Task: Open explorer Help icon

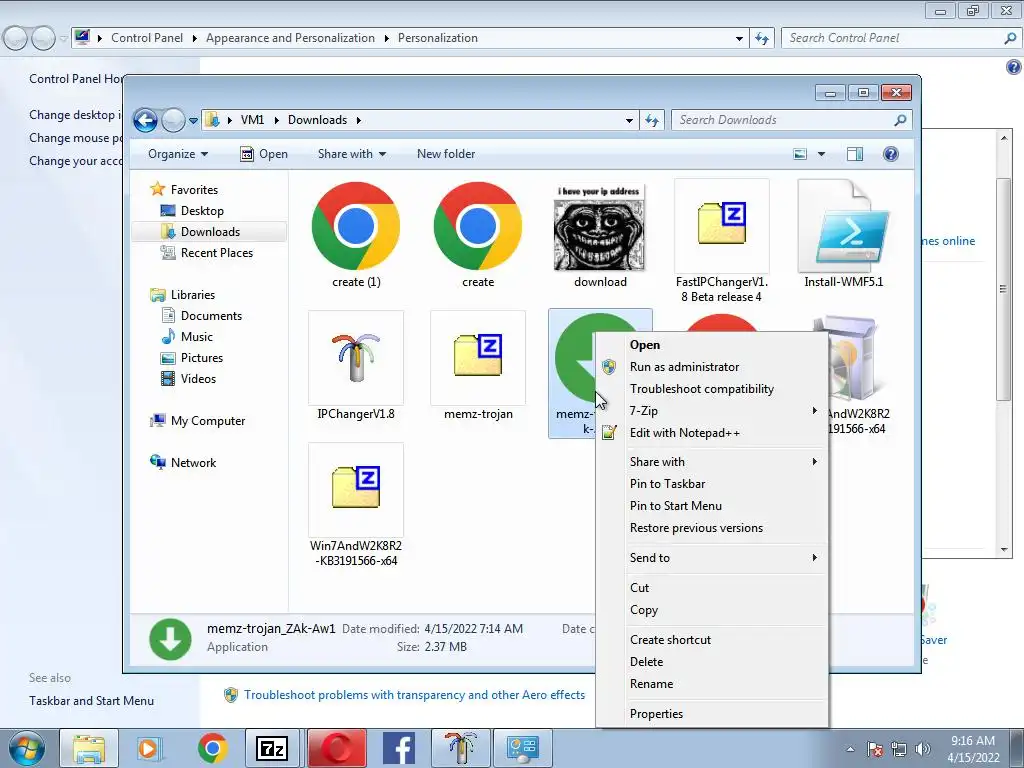Action: tap(891, 154)
